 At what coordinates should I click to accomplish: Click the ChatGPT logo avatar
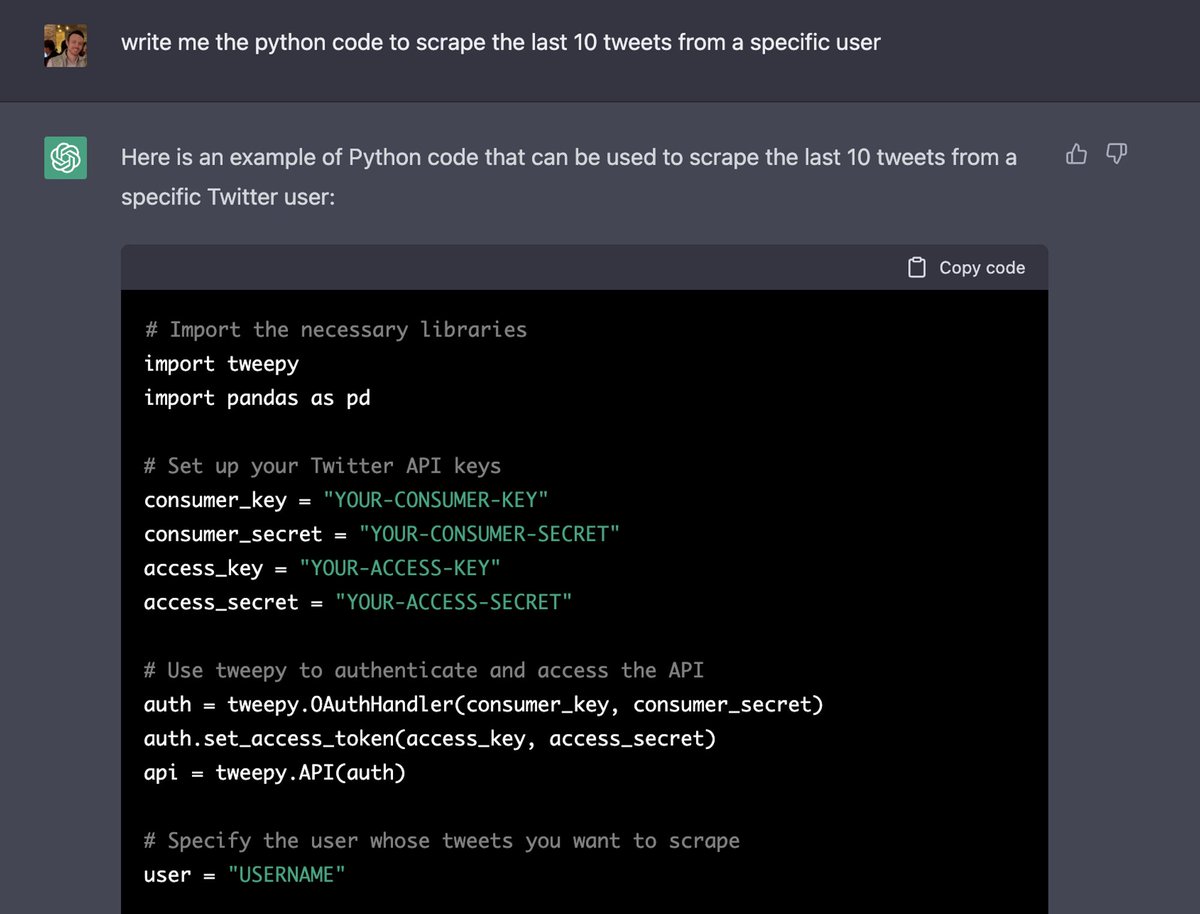(x=66, y=158)
